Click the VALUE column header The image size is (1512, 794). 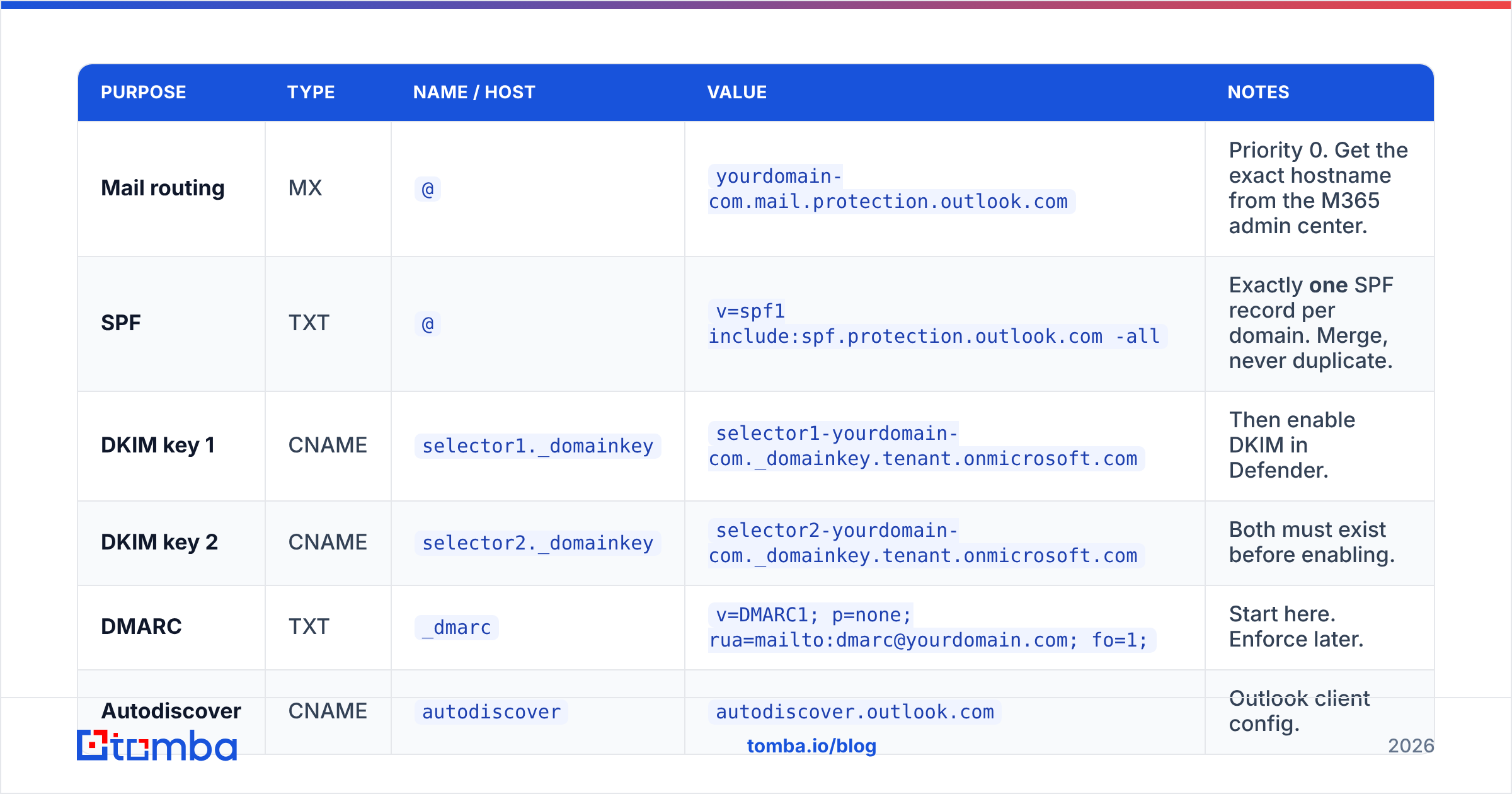[x=737, y=93]
